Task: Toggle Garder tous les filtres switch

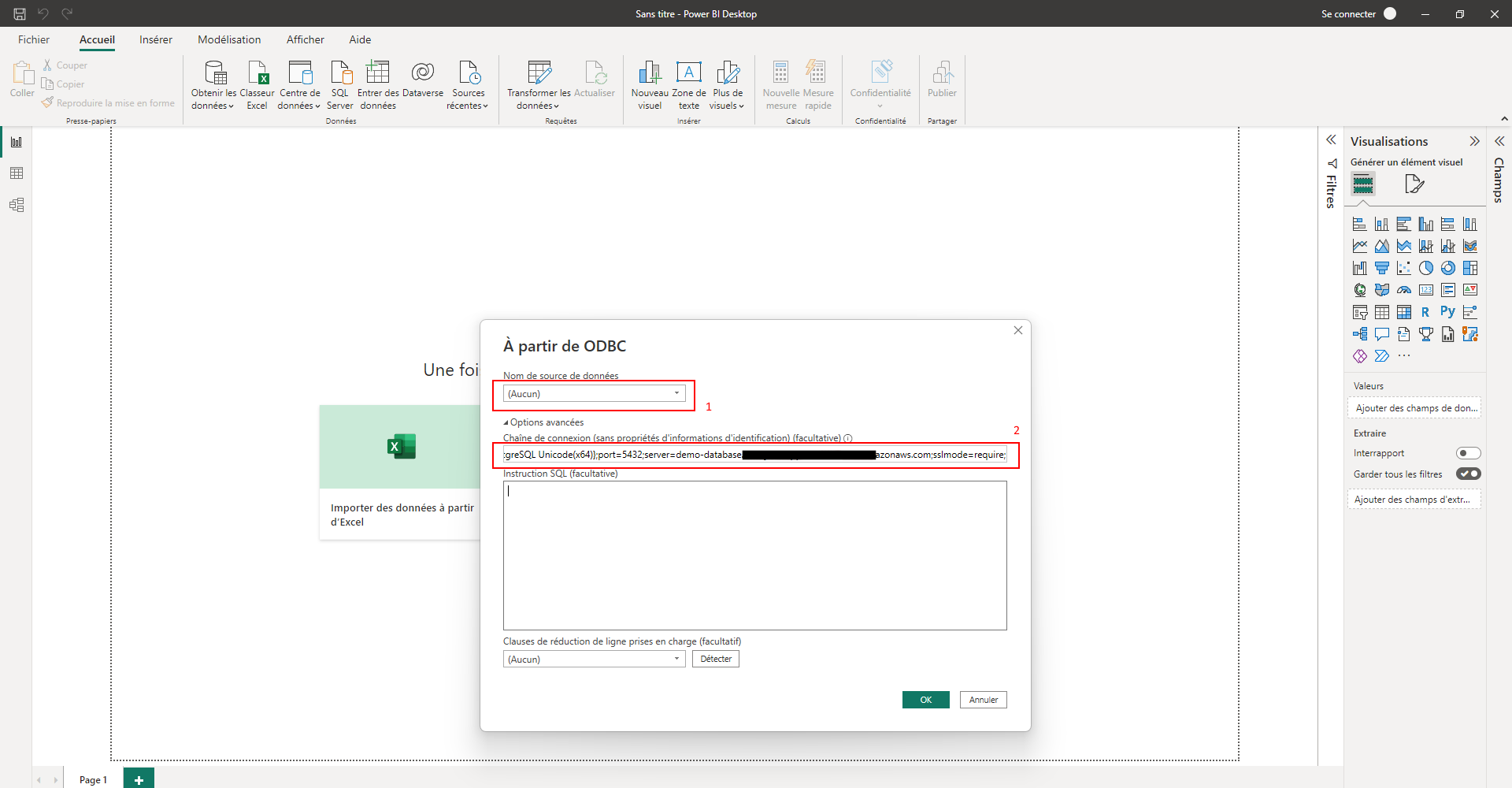Action: click(x=1469, y=474)
